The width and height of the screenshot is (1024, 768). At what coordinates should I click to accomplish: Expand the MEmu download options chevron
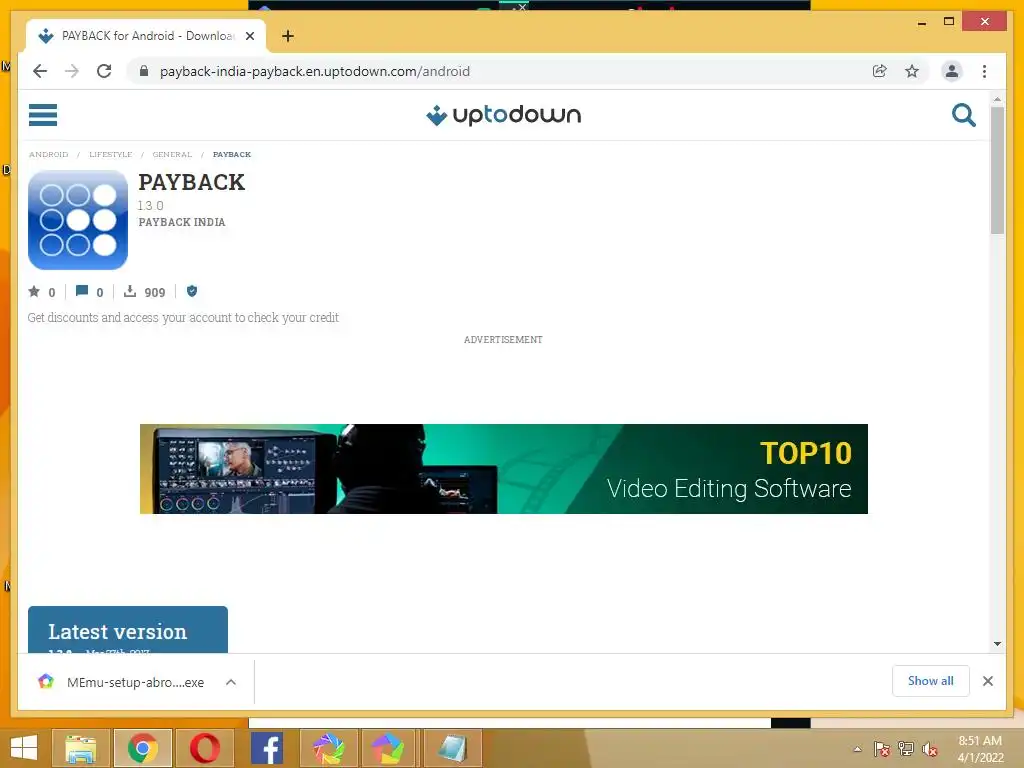coord(231,682)
